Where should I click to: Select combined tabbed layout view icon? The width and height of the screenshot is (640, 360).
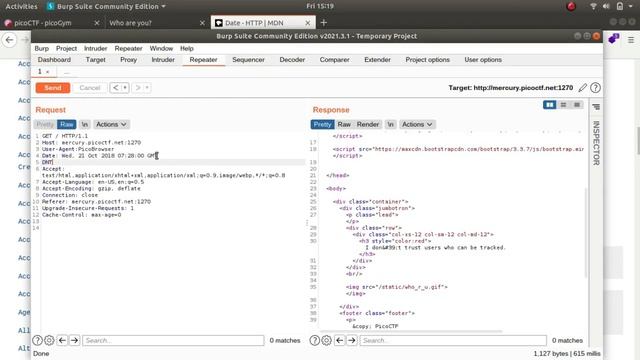pos(577,105)
